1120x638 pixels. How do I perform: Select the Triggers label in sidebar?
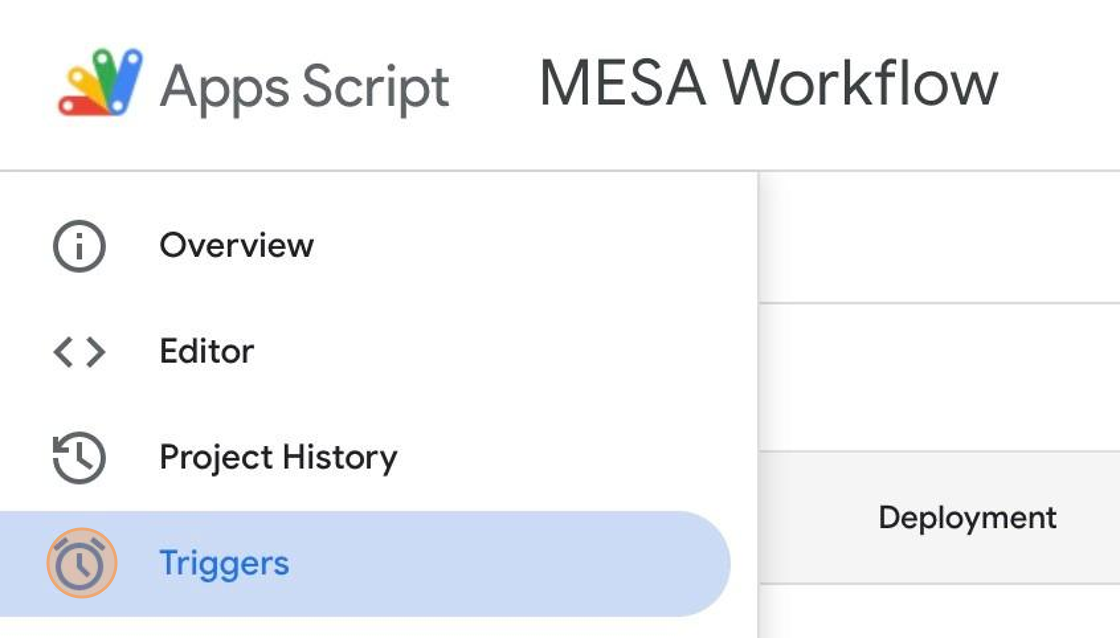point(224,564)
